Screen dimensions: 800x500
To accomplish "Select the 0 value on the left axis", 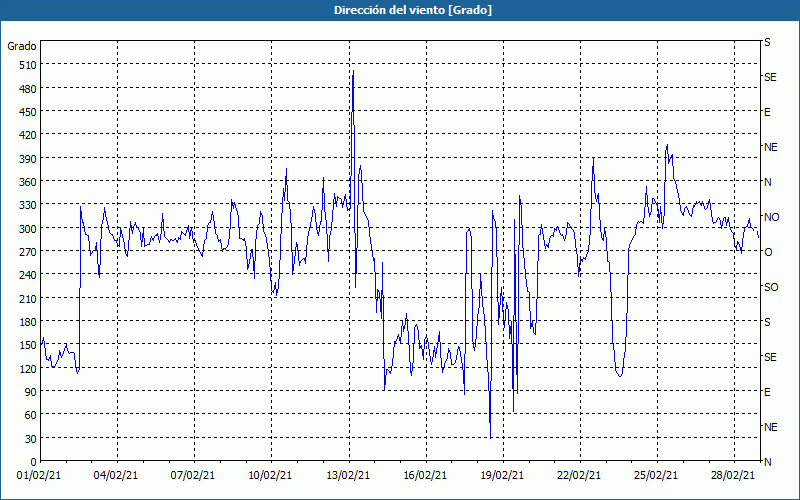I will coord(34,462).
